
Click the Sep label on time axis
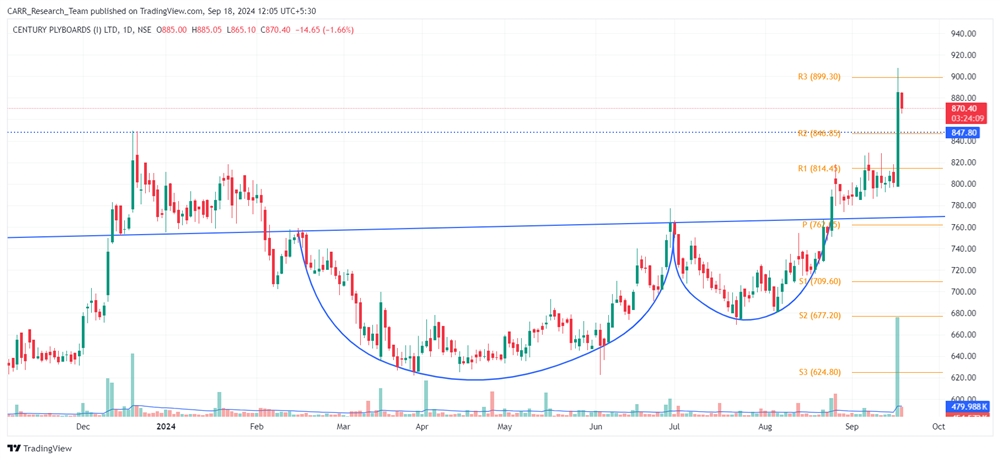coord(851,426)
